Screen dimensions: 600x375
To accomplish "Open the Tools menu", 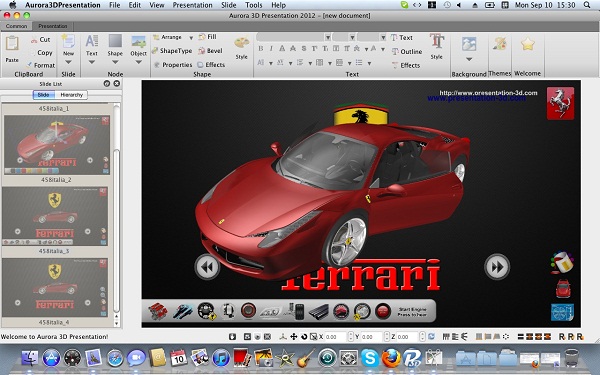I will pos(253,5).
